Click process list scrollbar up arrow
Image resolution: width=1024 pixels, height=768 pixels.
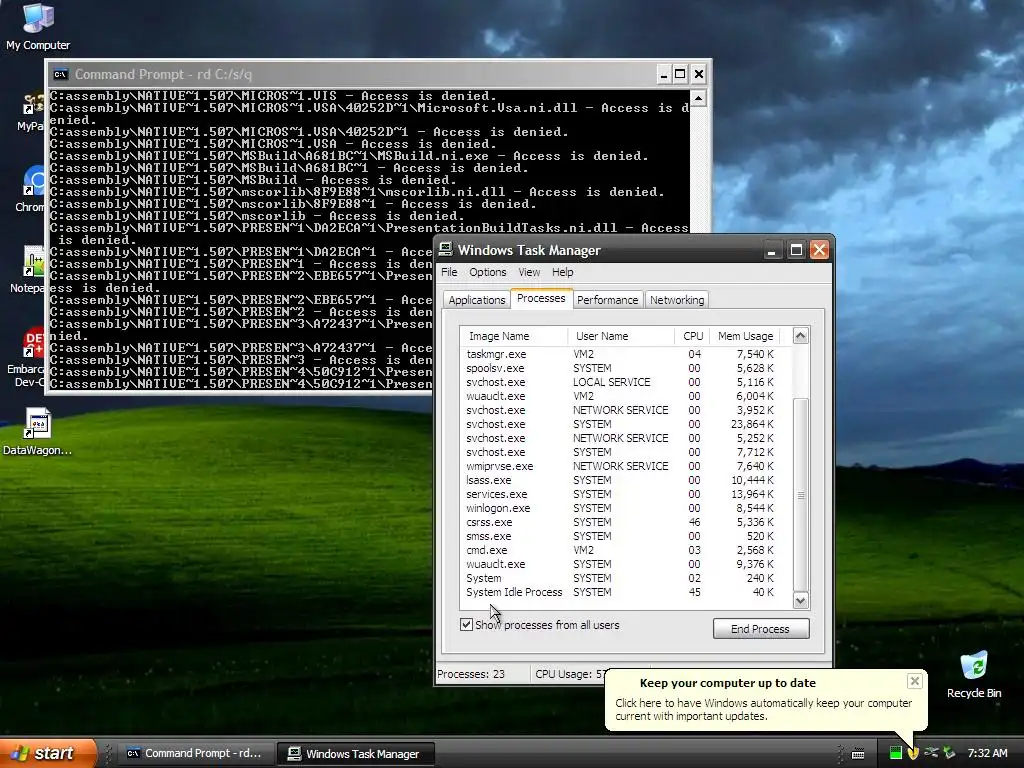pos(801,336)
